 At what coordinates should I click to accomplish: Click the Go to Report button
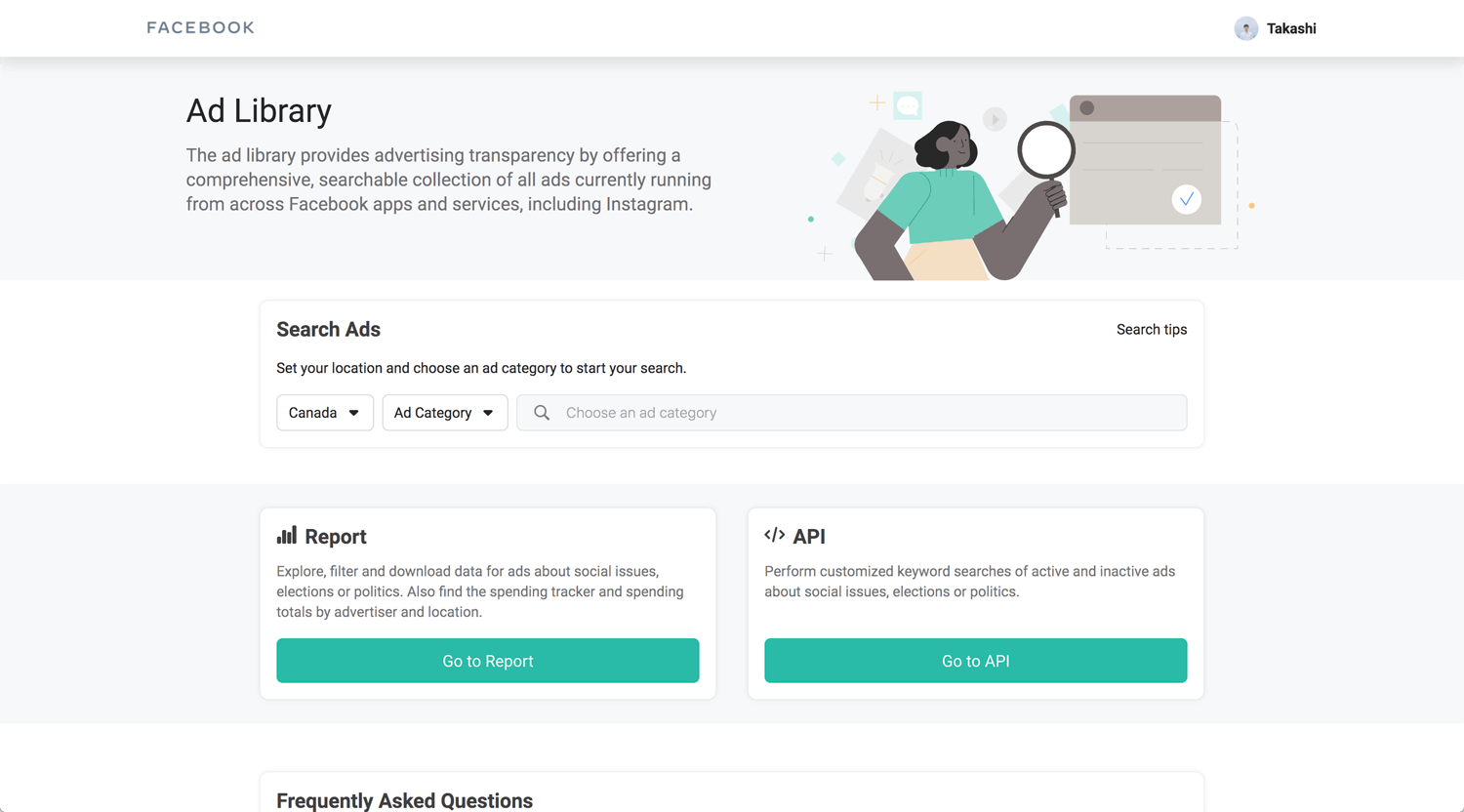tap(488, 661)
